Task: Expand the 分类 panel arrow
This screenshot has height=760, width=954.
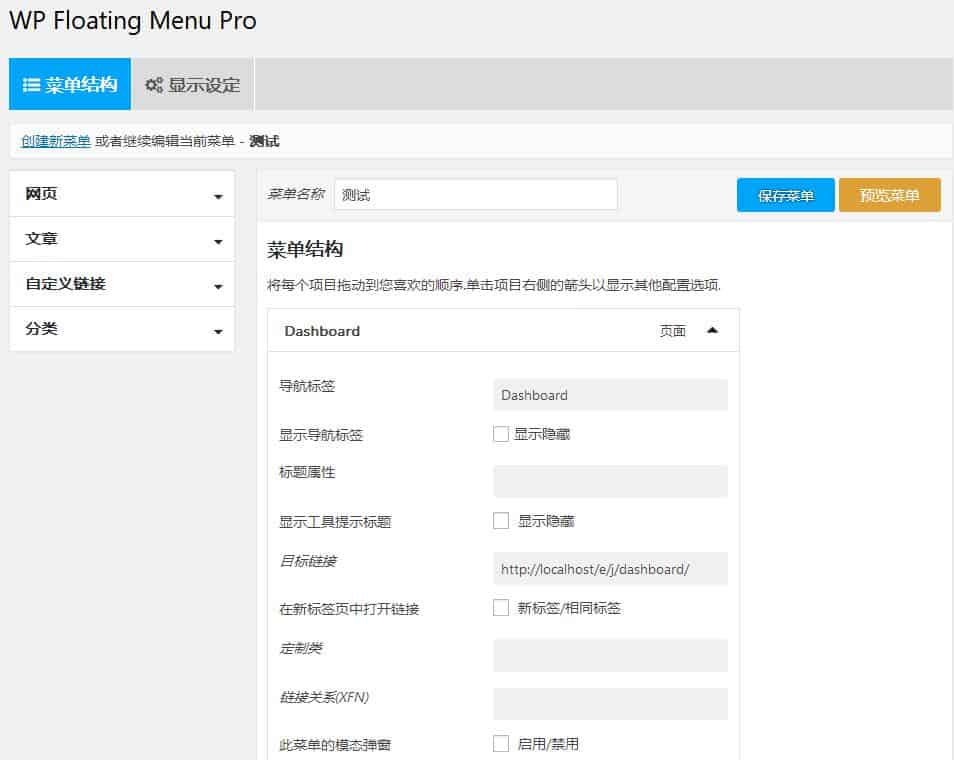Action: (218, 332)
